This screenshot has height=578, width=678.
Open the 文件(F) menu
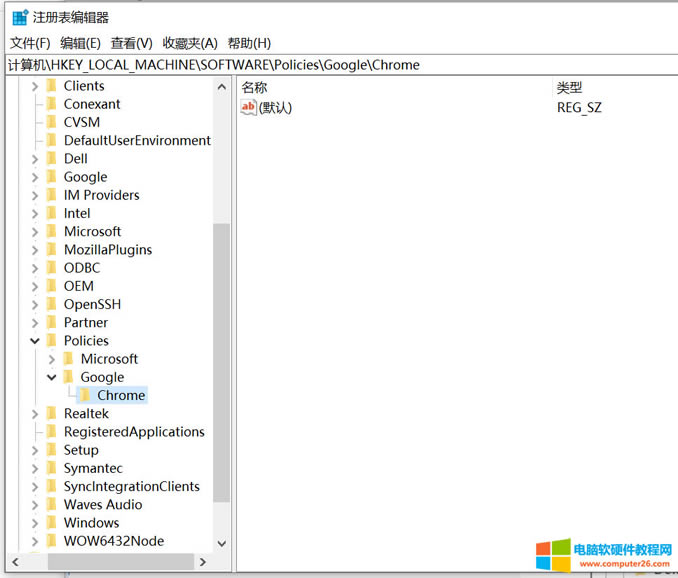(x=30, y=43)
